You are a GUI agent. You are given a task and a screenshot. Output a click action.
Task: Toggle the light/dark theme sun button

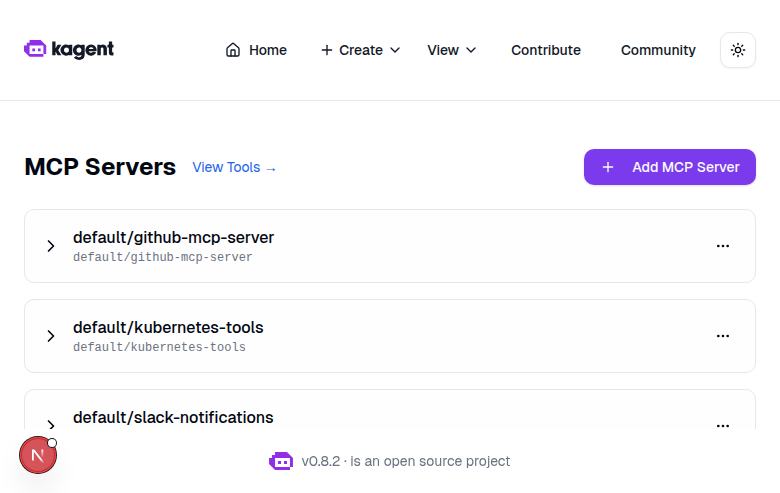pos(738,50)
